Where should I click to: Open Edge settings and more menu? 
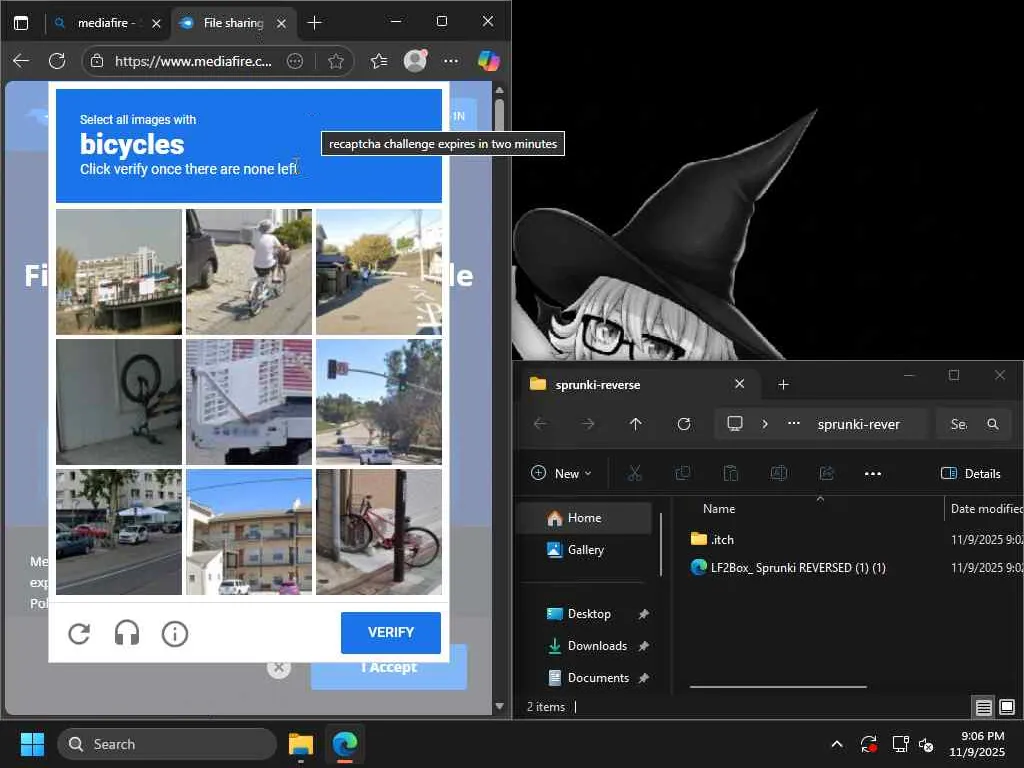[451, 61]
